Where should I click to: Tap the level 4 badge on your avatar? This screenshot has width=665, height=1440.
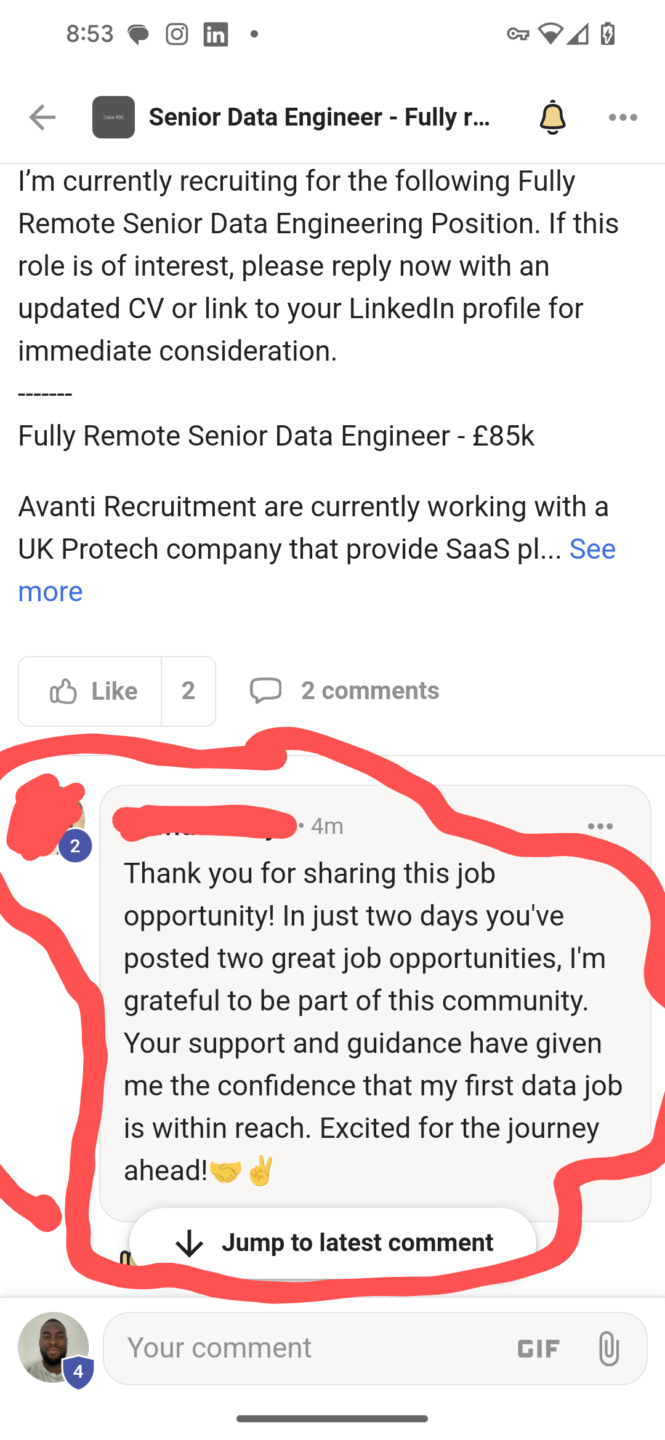(x=75, y=1372)
